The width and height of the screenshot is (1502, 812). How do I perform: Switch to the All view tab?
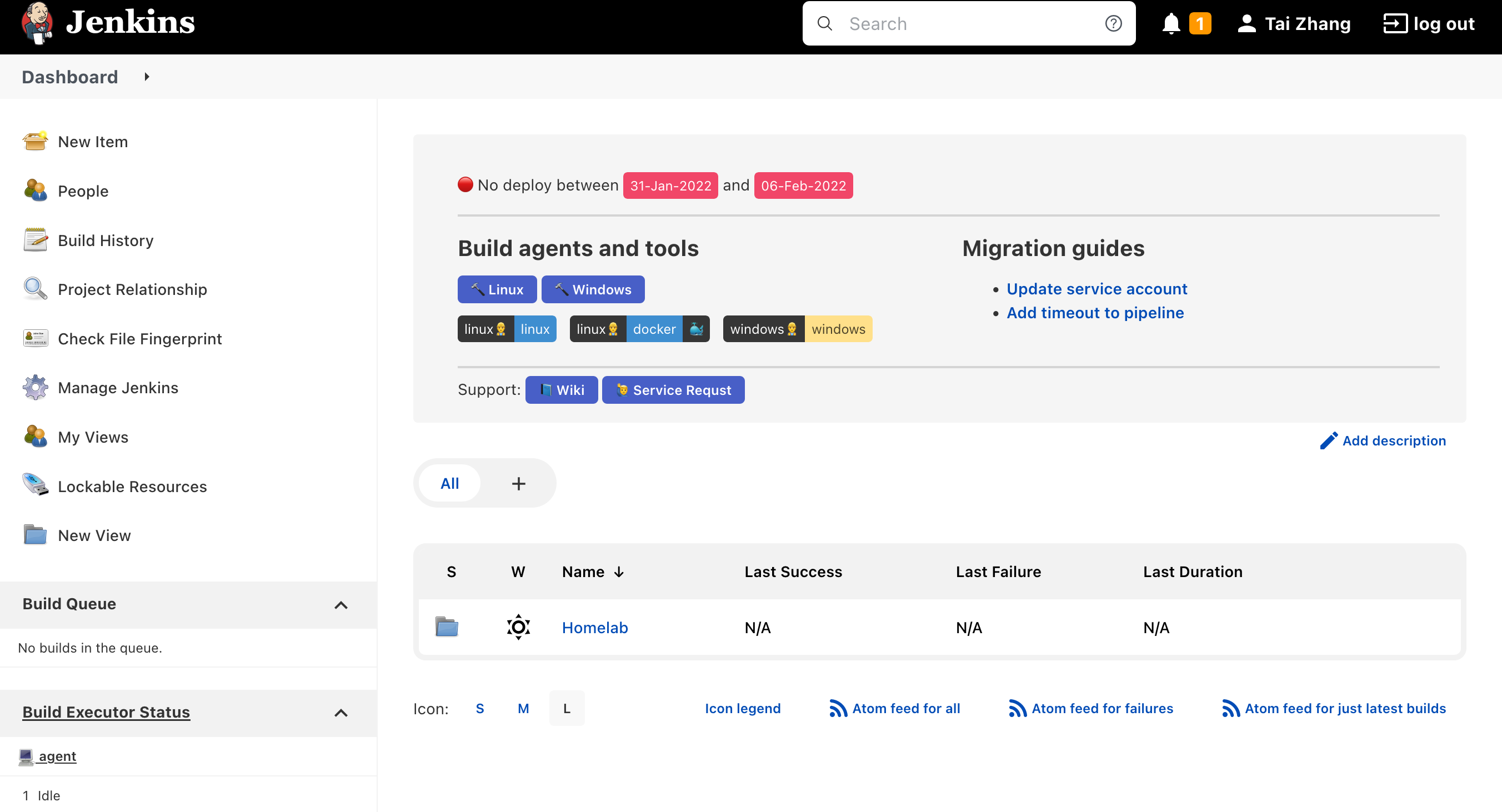tap(449, 483)
